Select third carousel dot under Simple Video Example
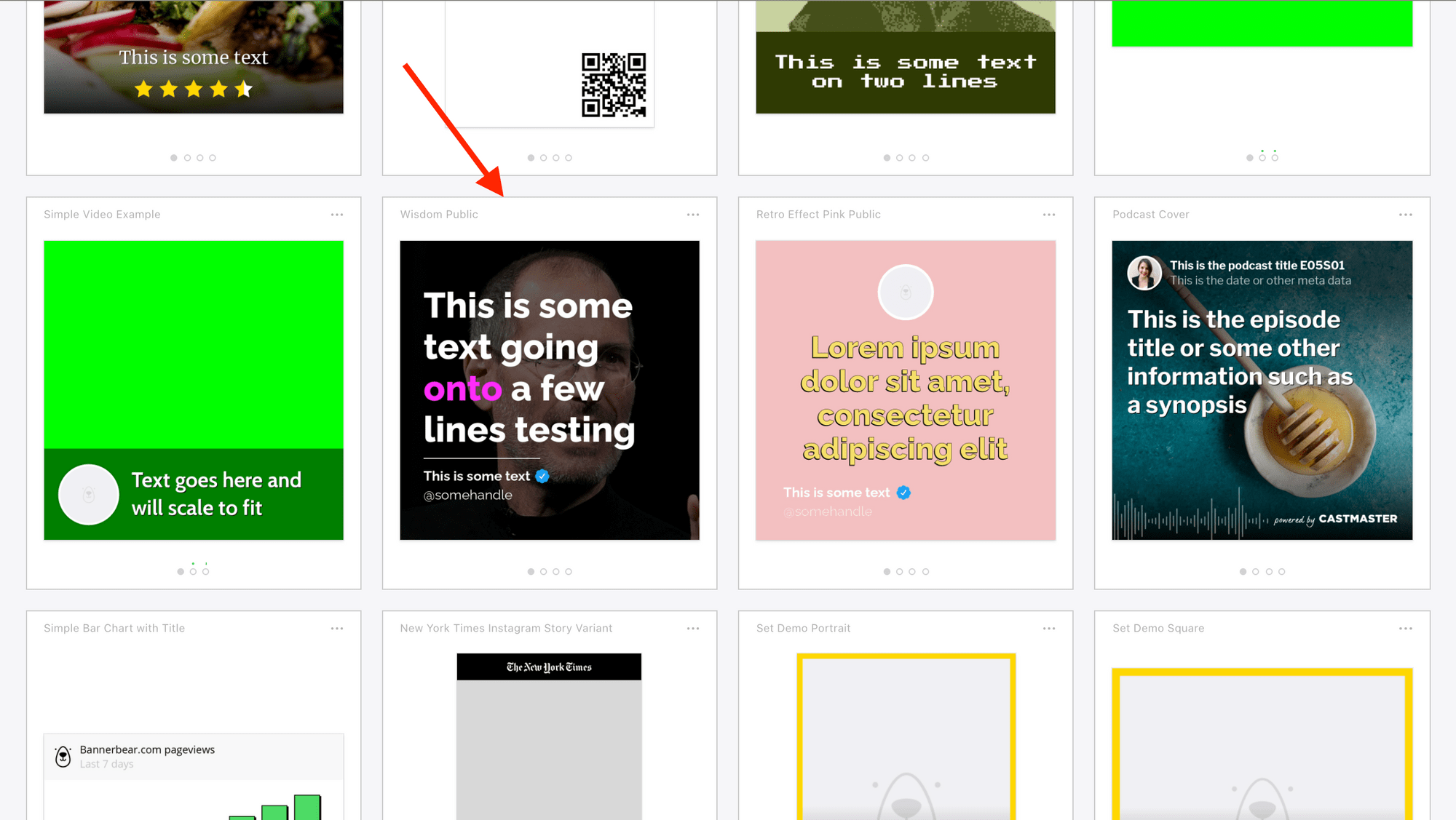This screenshot has height=820, width=1456. tap(206, 572)
